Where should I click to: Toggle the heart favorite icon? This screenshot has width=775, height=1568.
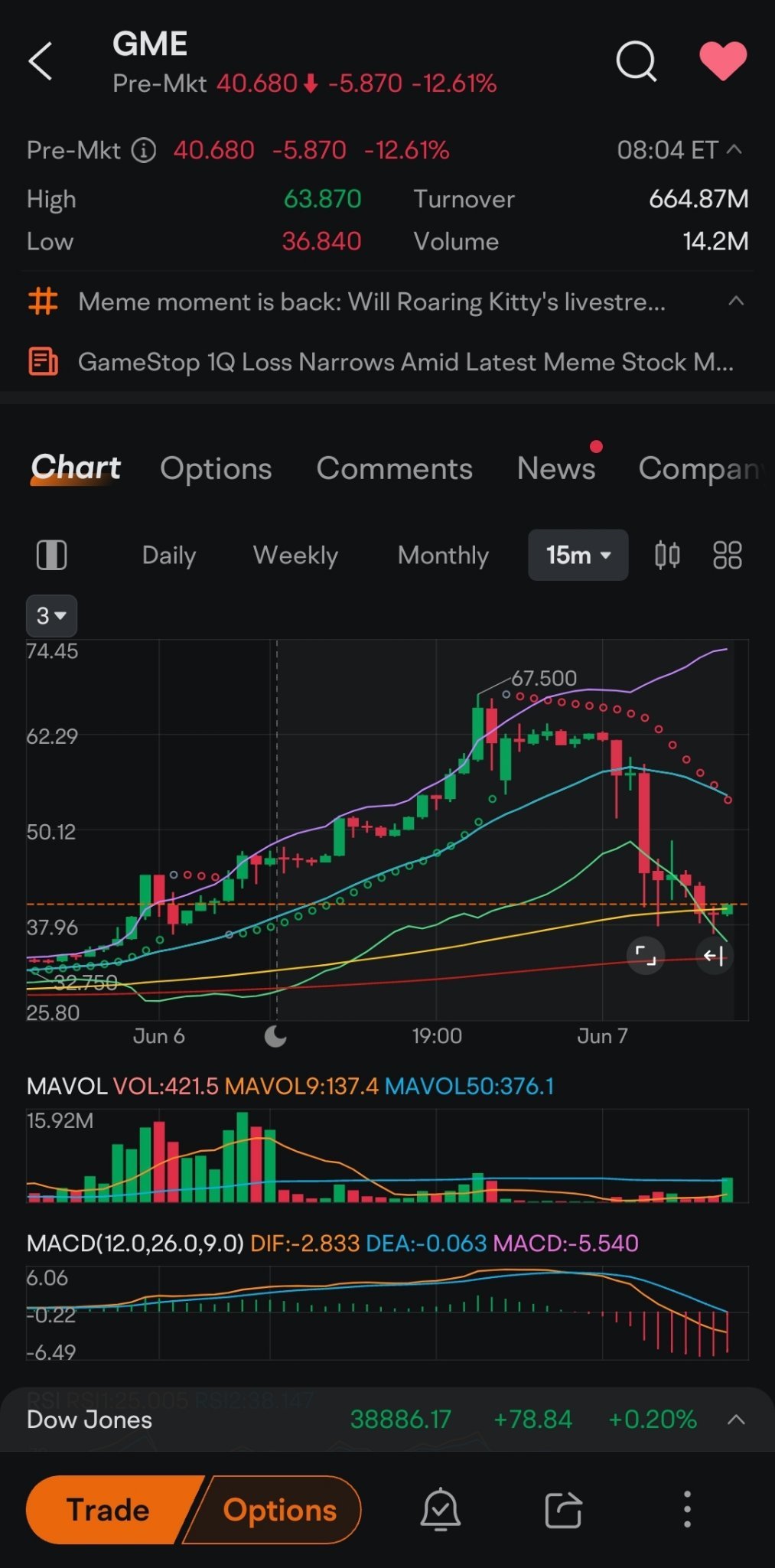pyautogui.click(x=723, y=60)
